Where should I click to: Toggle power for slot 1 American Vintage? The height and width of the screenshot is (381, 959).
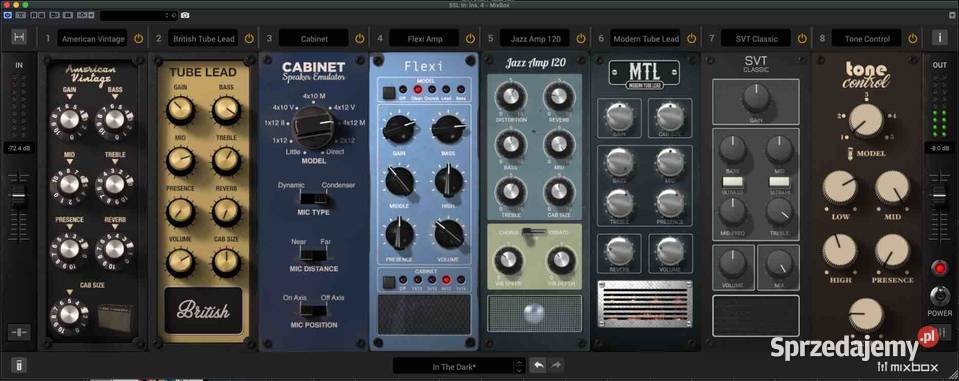tap(138, 39)
